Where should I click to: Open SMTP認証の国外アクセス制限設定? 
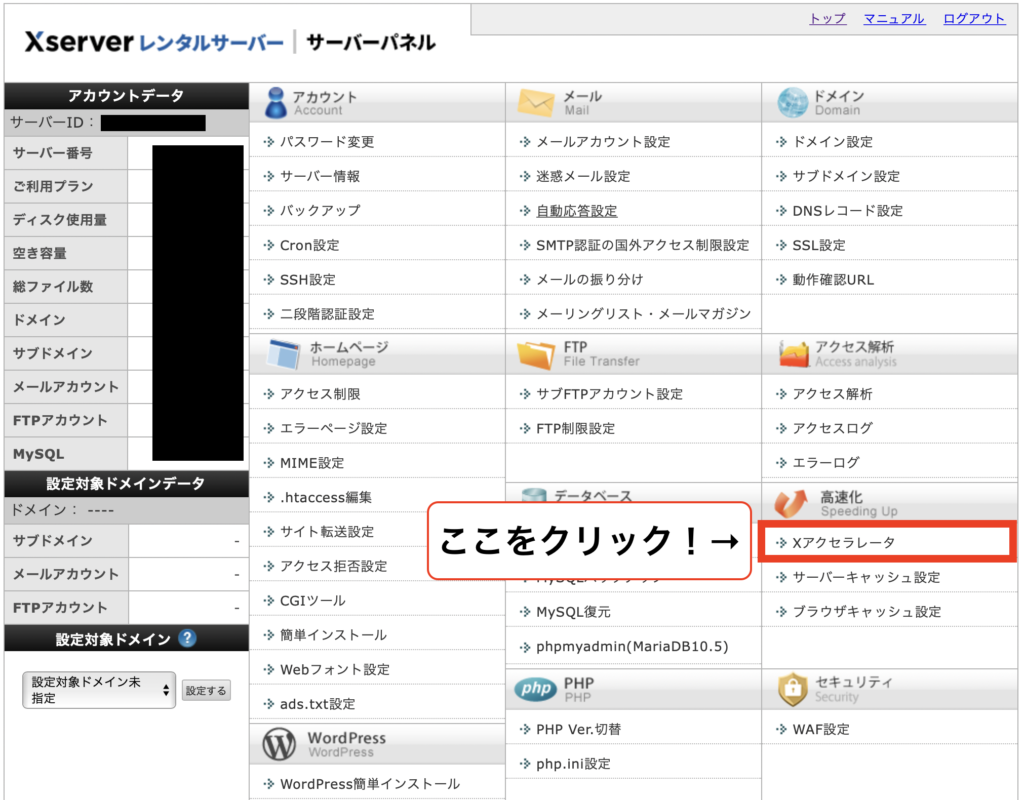tap(643, 245)
